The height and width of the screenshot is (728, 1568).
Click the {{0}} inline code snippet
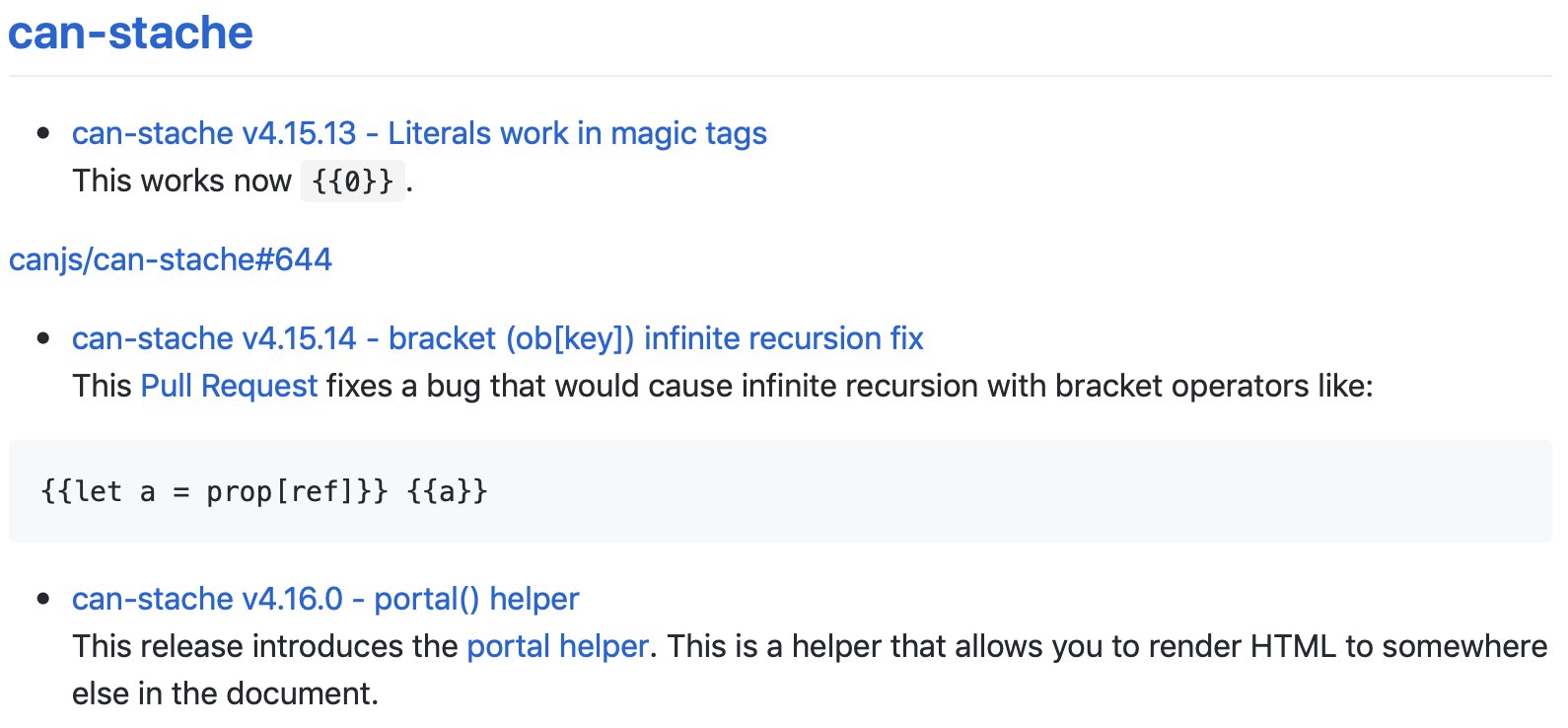coord(352,182)
